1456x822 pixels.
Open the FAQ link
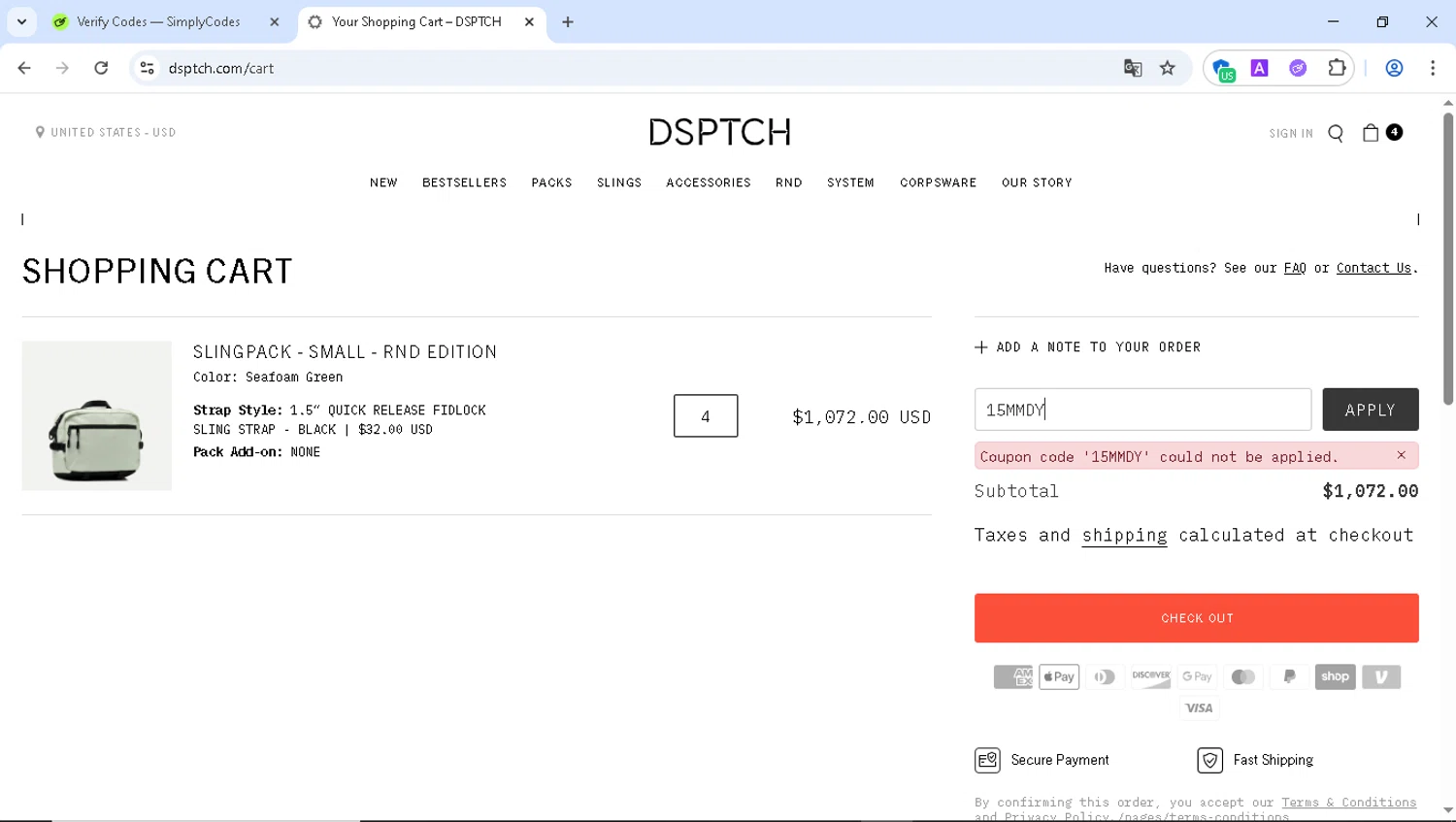point(1295,268)
